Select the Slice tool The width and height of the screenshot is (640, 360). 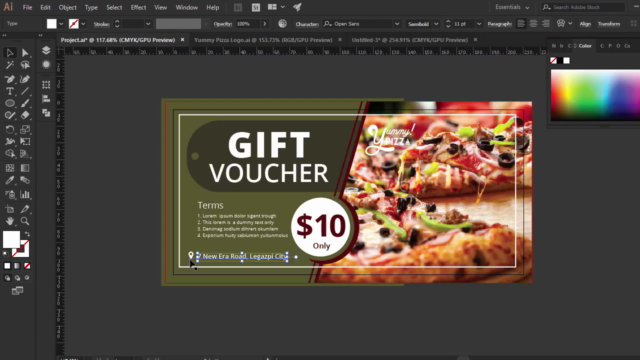[25, 209]
